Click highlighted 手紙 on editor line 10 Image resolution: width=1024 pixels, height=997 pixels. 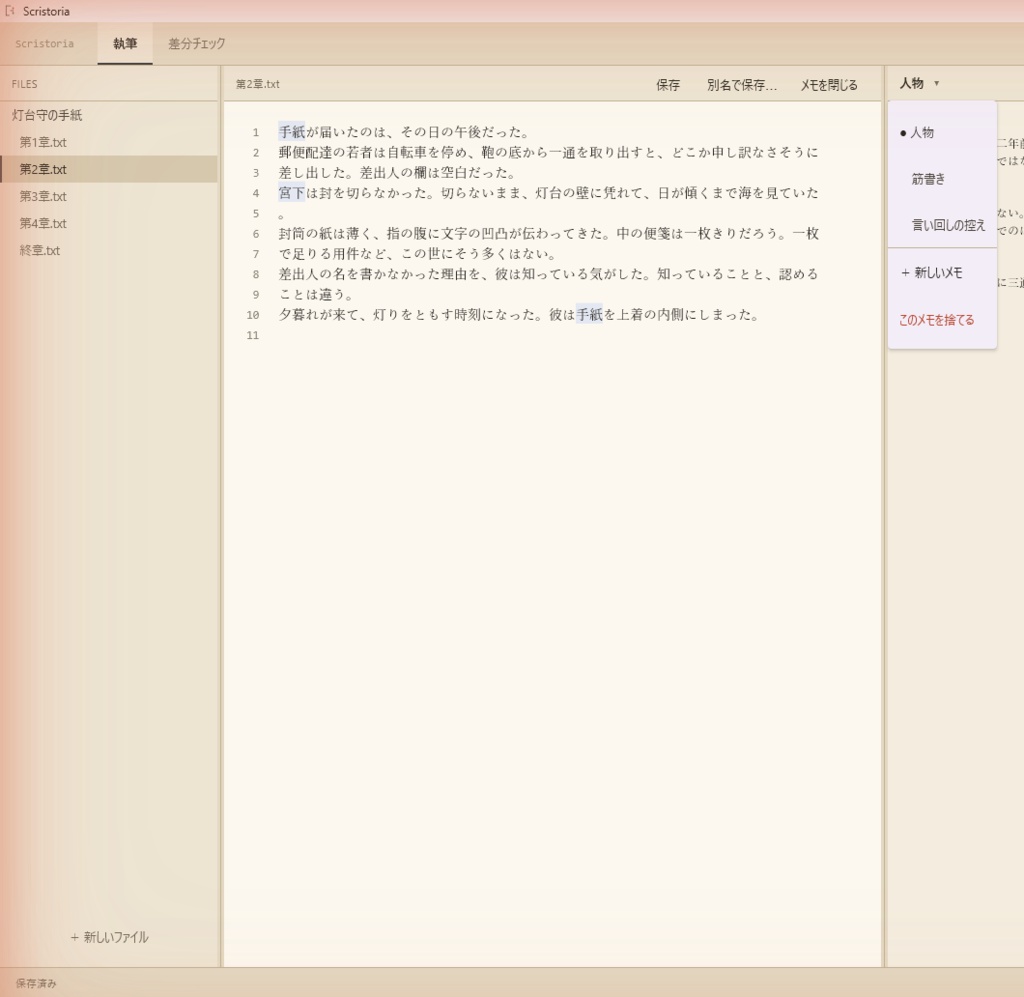tap(589, 315)
